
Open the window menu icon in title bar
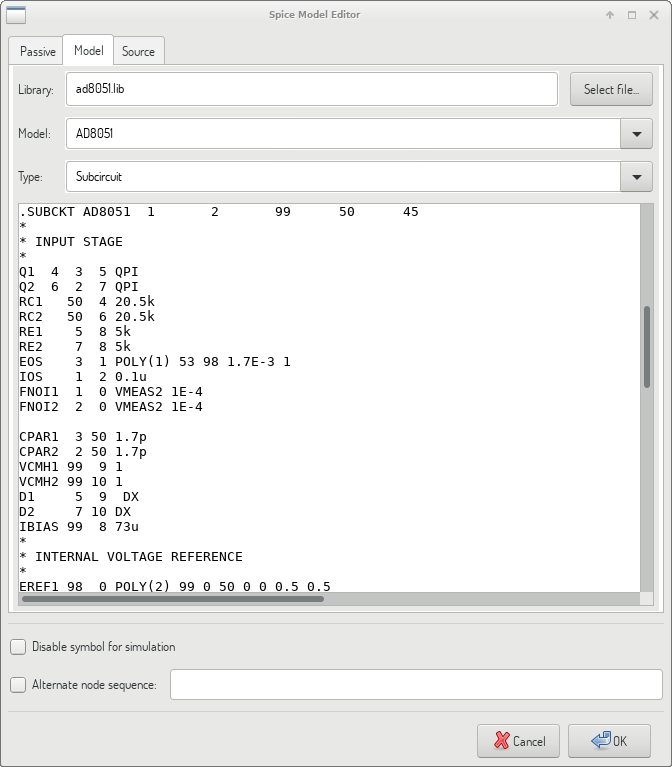(16, 15)
